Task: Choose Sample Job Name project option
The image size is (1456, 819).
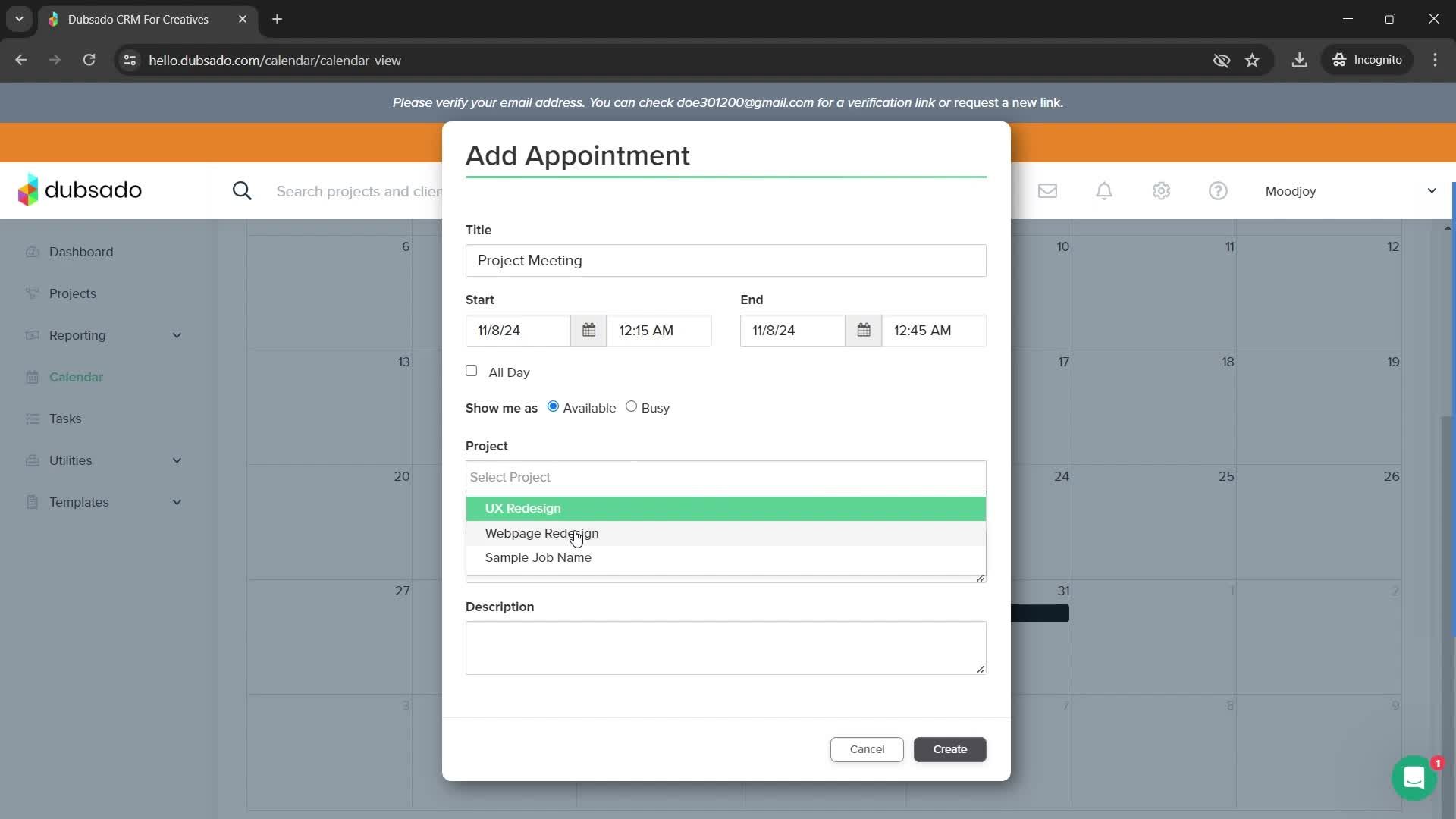Action: 726,557
